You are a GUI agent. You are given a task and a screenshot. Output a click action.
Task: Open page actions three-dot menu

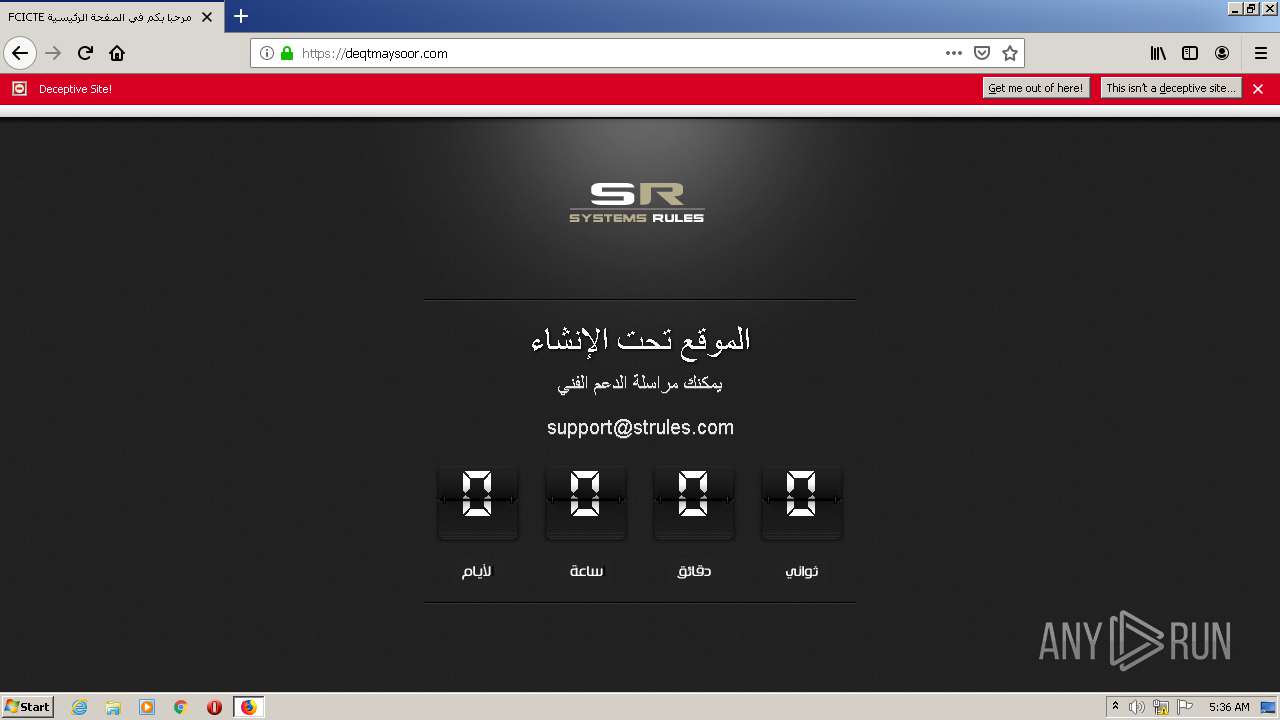[954, 53]
